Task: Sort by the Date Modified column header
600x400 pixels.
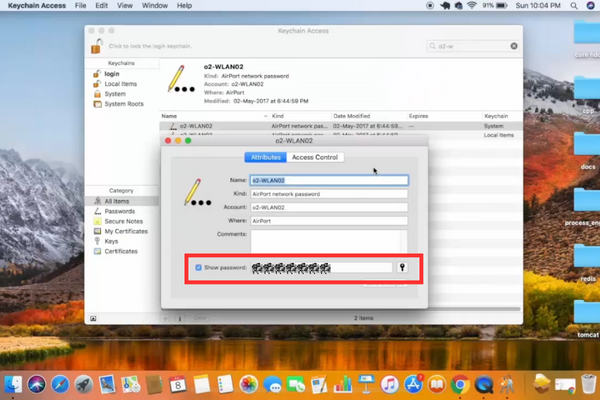Action: pos(369,116)
